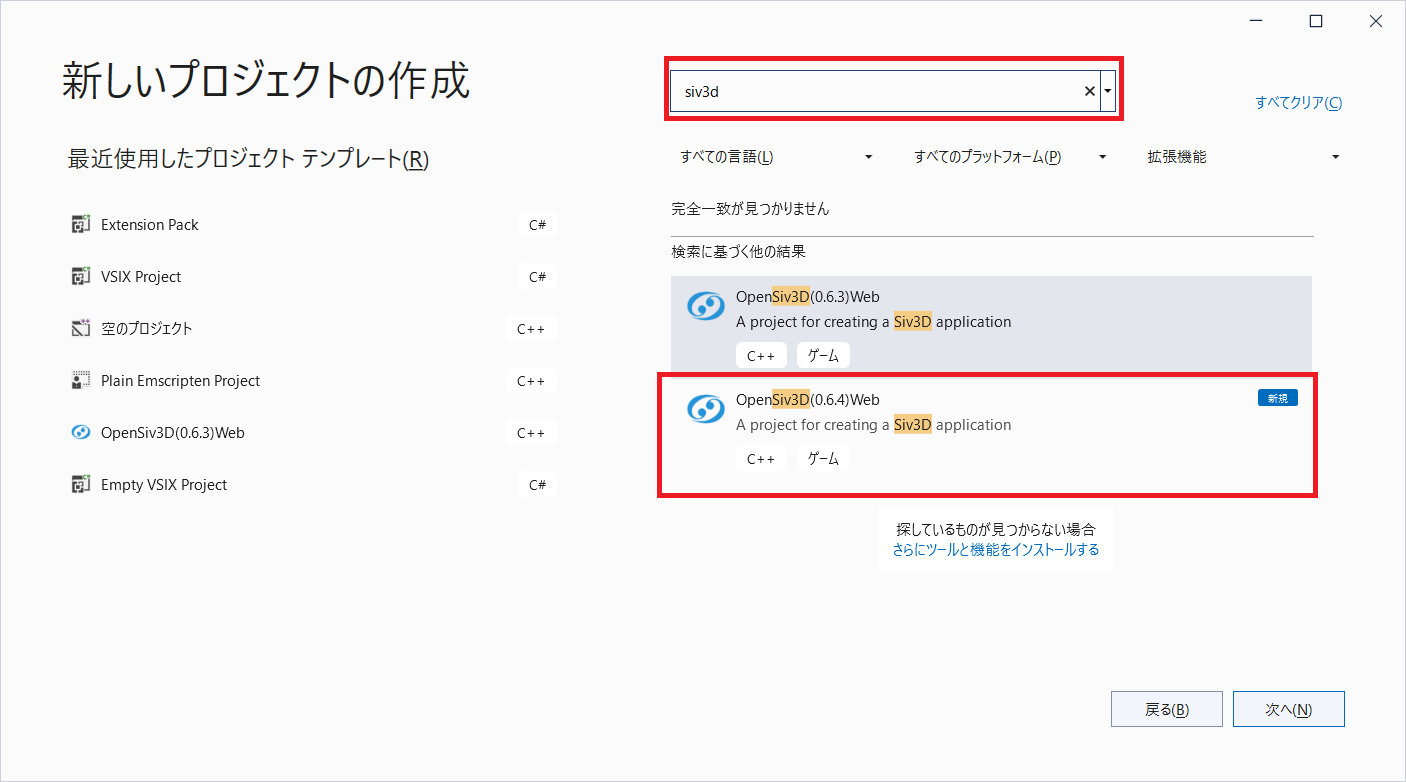Image resolution: width=1406 pixels, height=782 pixels.
Task: Click the C++ label beside 空のプロジェクト
Action: pyautogui.click(x=531, y=329)
